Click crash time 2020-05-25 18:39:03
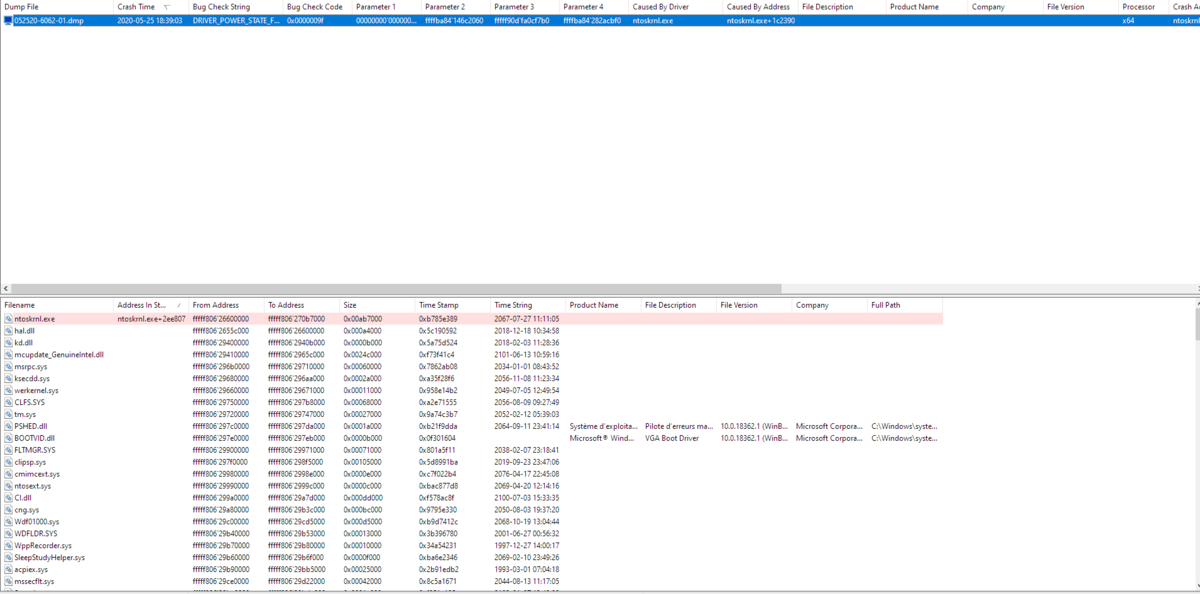Screen dimensions: 1200x594 click(x=149, y=20)
